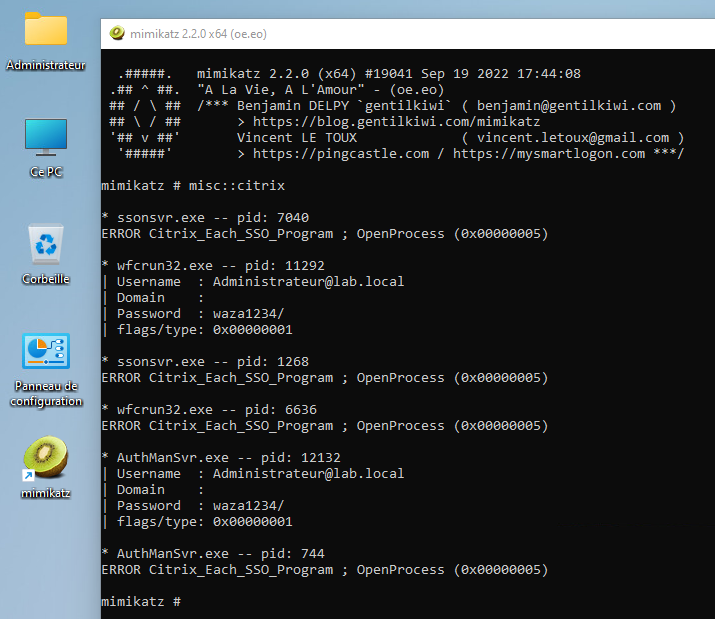Open the Corbeille recycle bin icon
The image size is (715, 619).
pyautogui.click(x=46, y=254)
